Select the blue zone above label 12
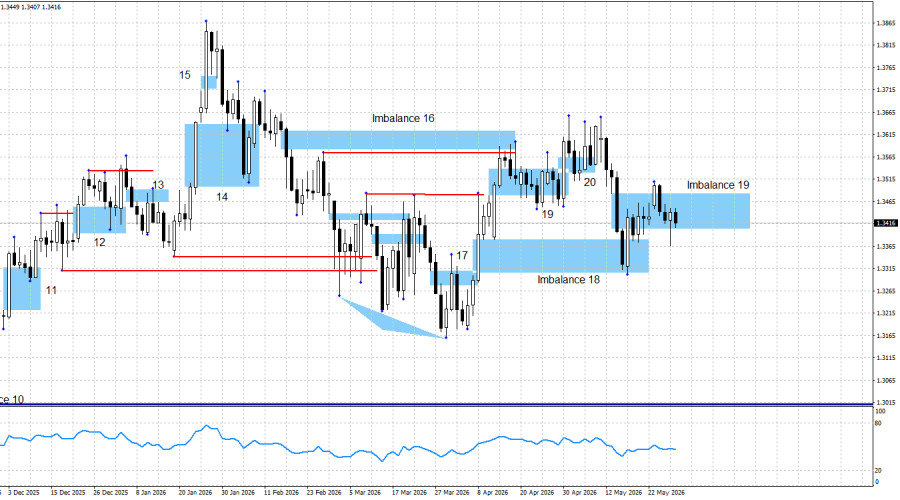The width and height of the screenshot is (900, 500). pyautogui.click(x=100, y=220)
